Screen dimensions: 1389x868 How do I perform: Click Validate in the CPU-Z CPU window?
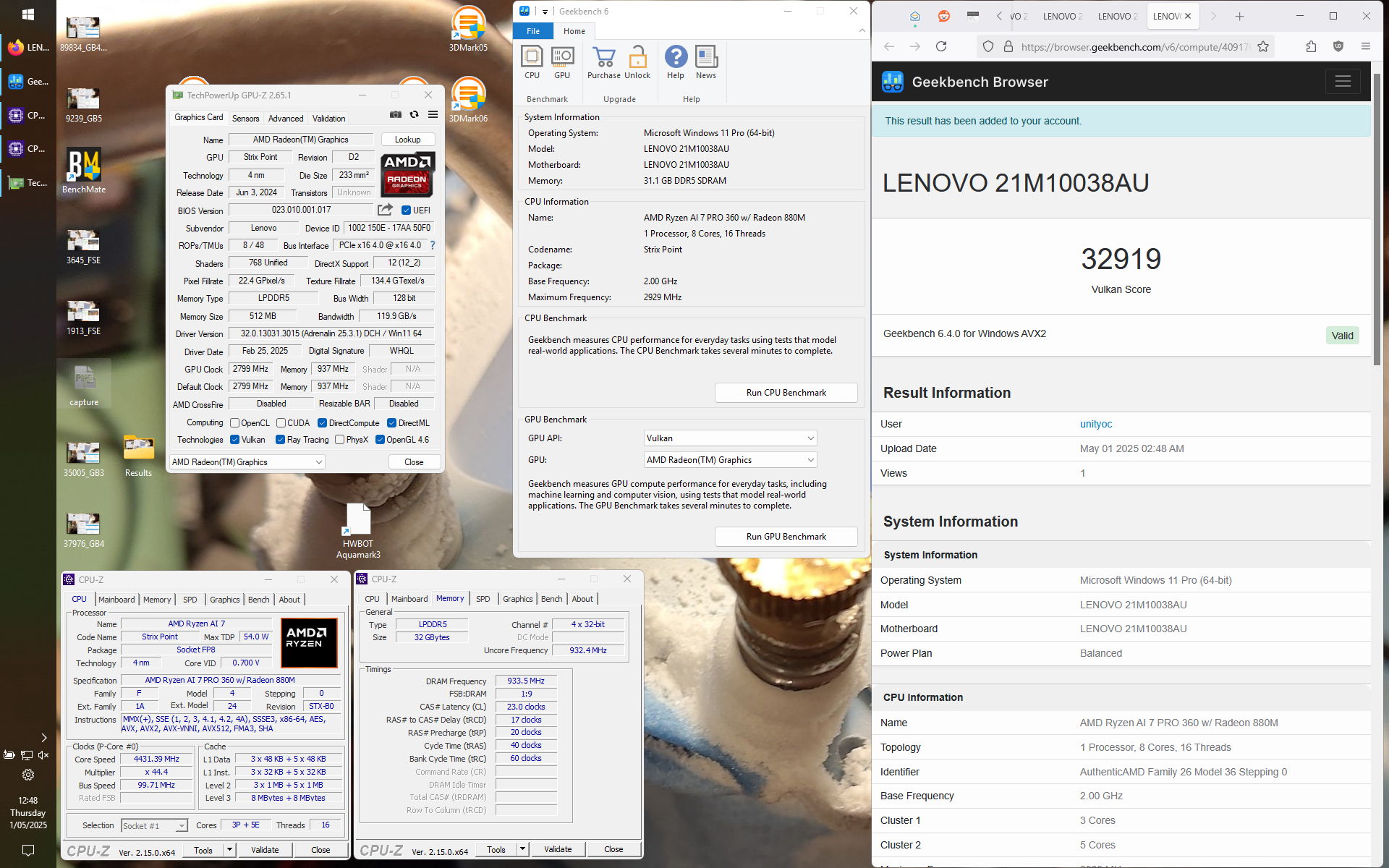(265, 850)
